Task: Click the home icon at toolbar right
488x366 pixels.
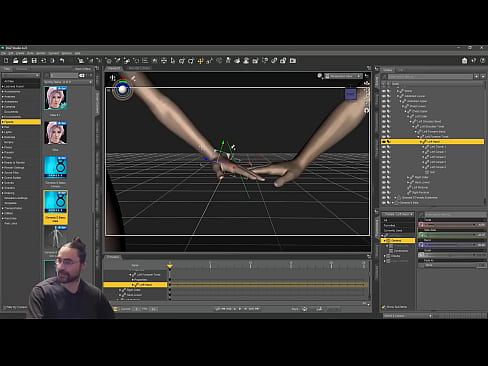Action: [x=464, y=61]
